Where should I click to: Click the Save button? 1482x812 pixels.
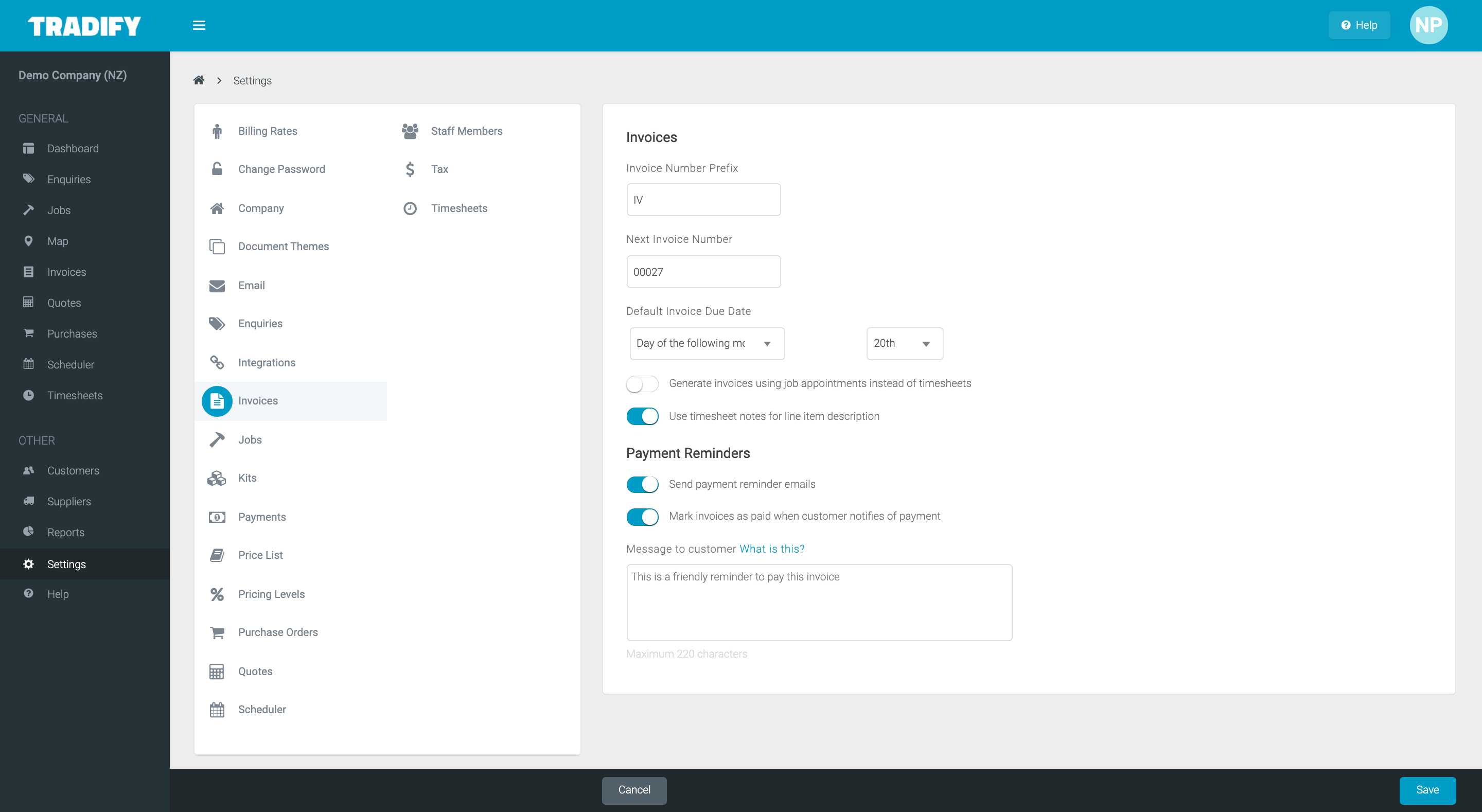(1427, 790)
